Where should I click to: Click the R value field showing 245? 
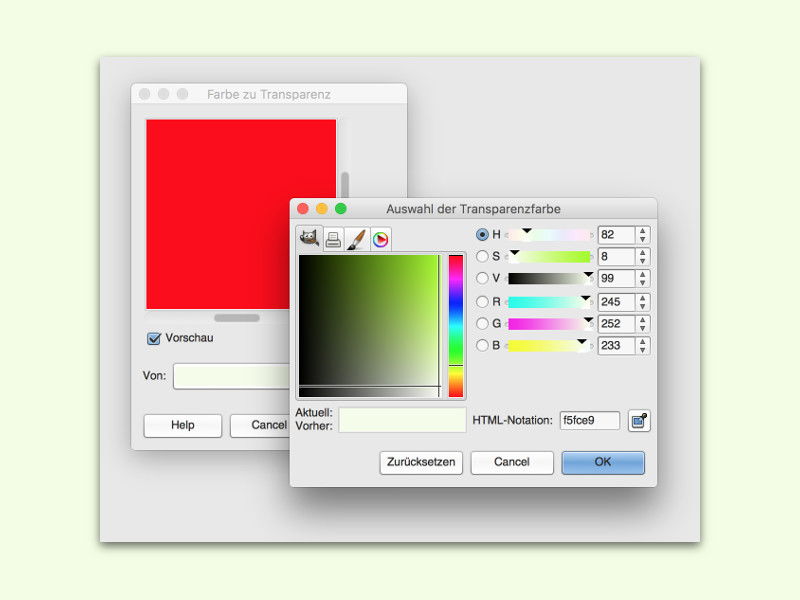(x=616, y=302)
